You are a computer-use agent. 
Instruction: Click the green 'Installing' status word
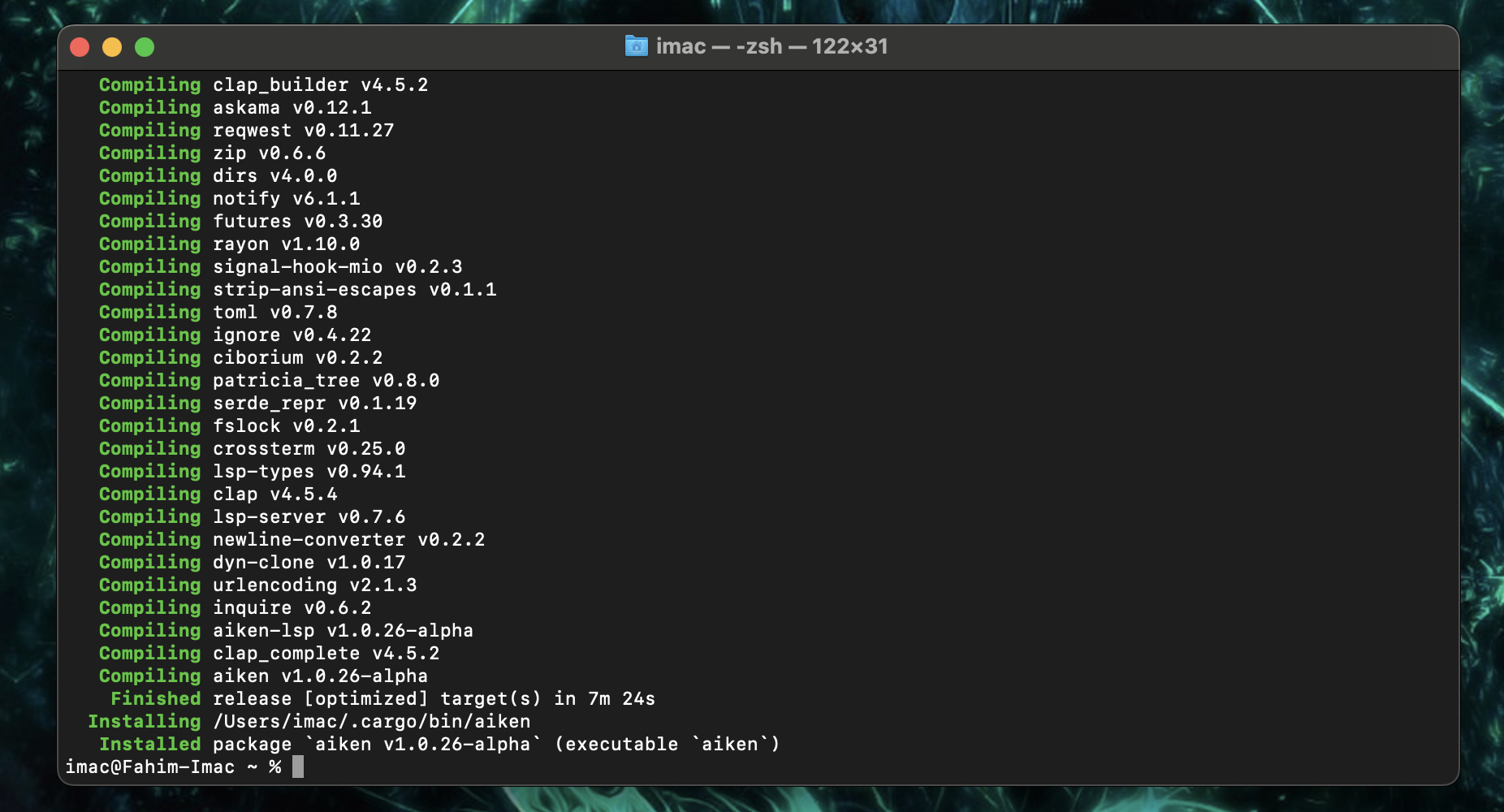click(144, 721)
